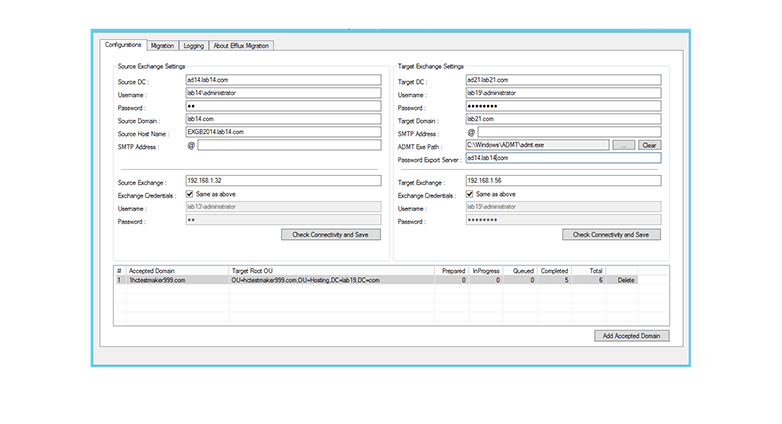Viewport: 782px width, 424px height.
Task: Browse for ADMT exe with ... button
Action: pyautogui.click(x=623, y=145)
